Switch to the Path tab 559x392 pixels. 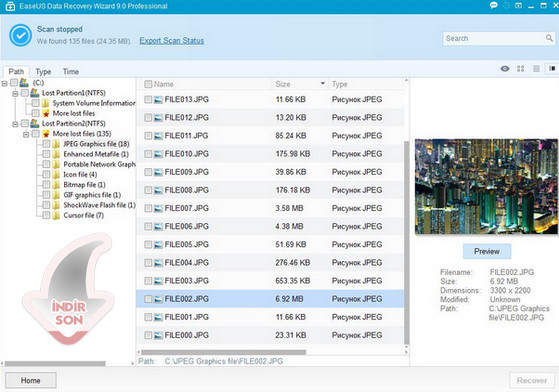coord(16,71)
